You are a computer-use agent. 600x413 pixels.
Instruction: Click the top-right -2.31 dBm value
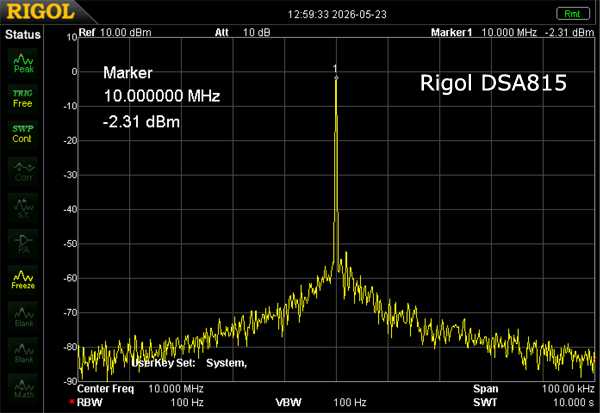pyautogui.click(x=569, y=33)
